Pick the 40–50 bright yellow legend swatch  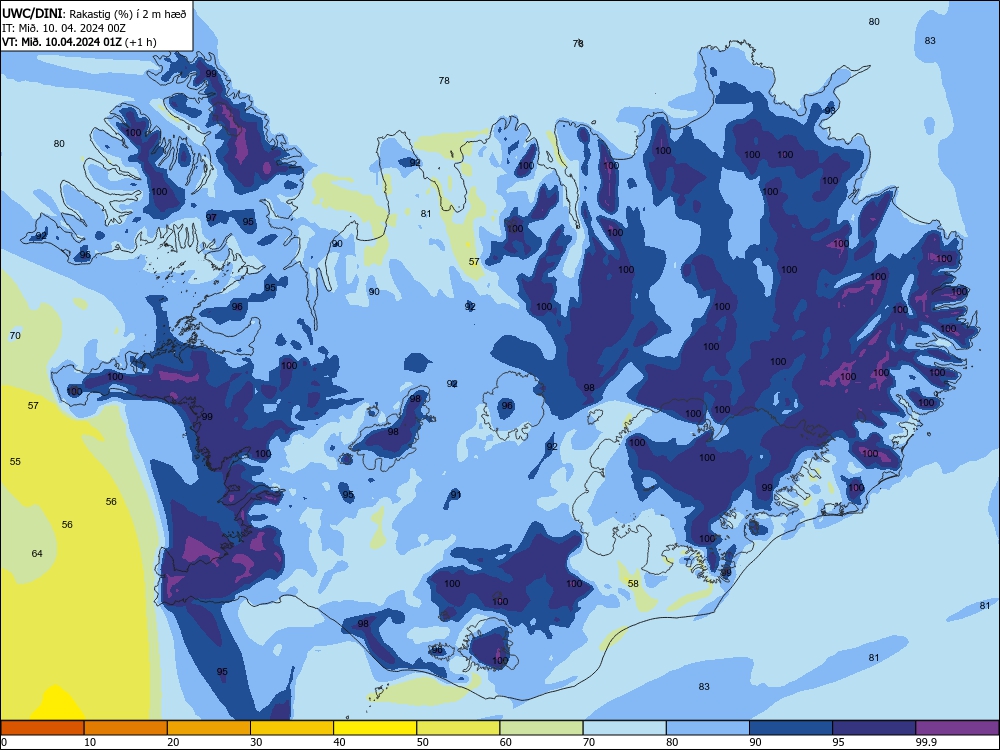375,728
